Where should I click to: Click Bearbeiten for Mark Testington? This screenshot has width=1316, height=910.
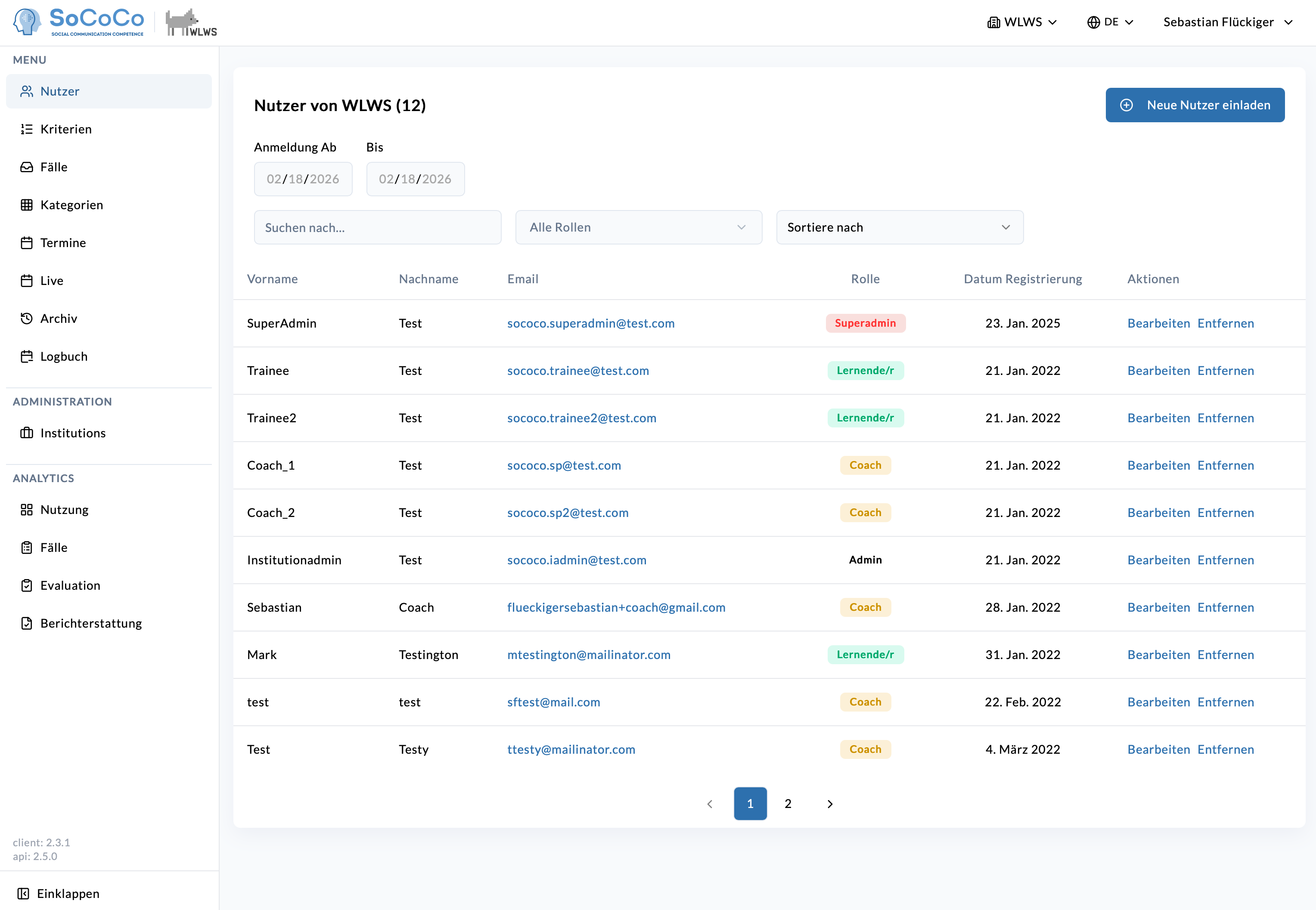pos(1158,655)
